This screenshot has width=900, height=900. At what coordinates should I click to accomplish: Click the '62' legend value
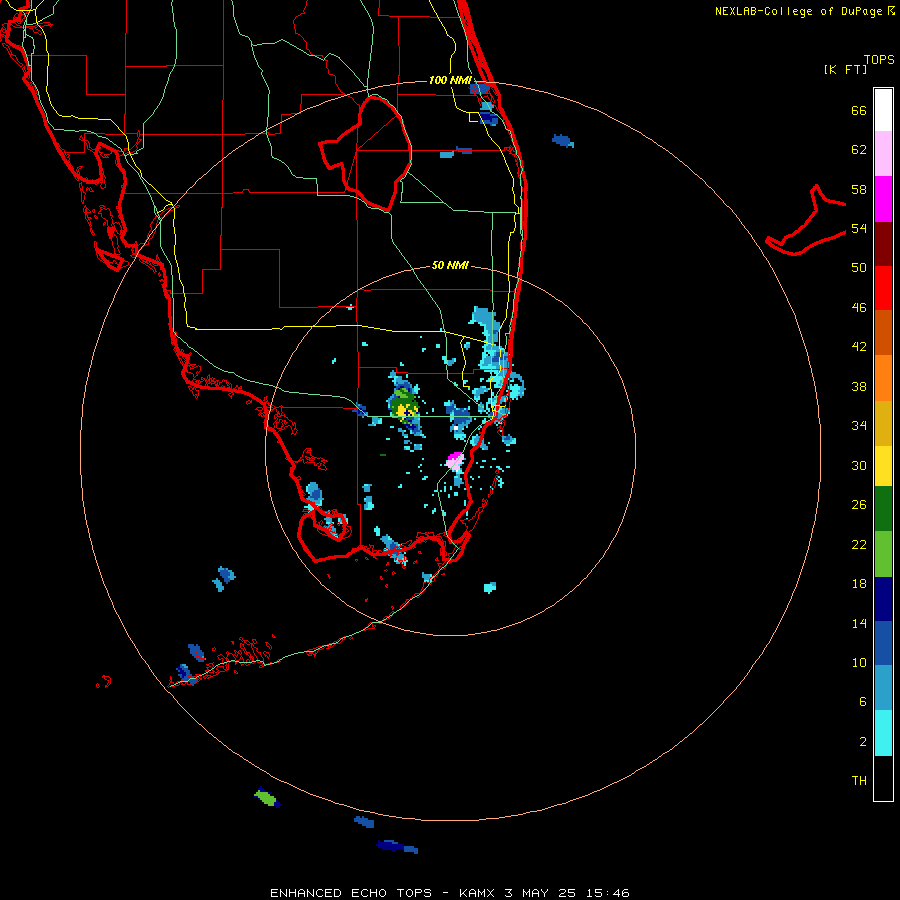859,150
